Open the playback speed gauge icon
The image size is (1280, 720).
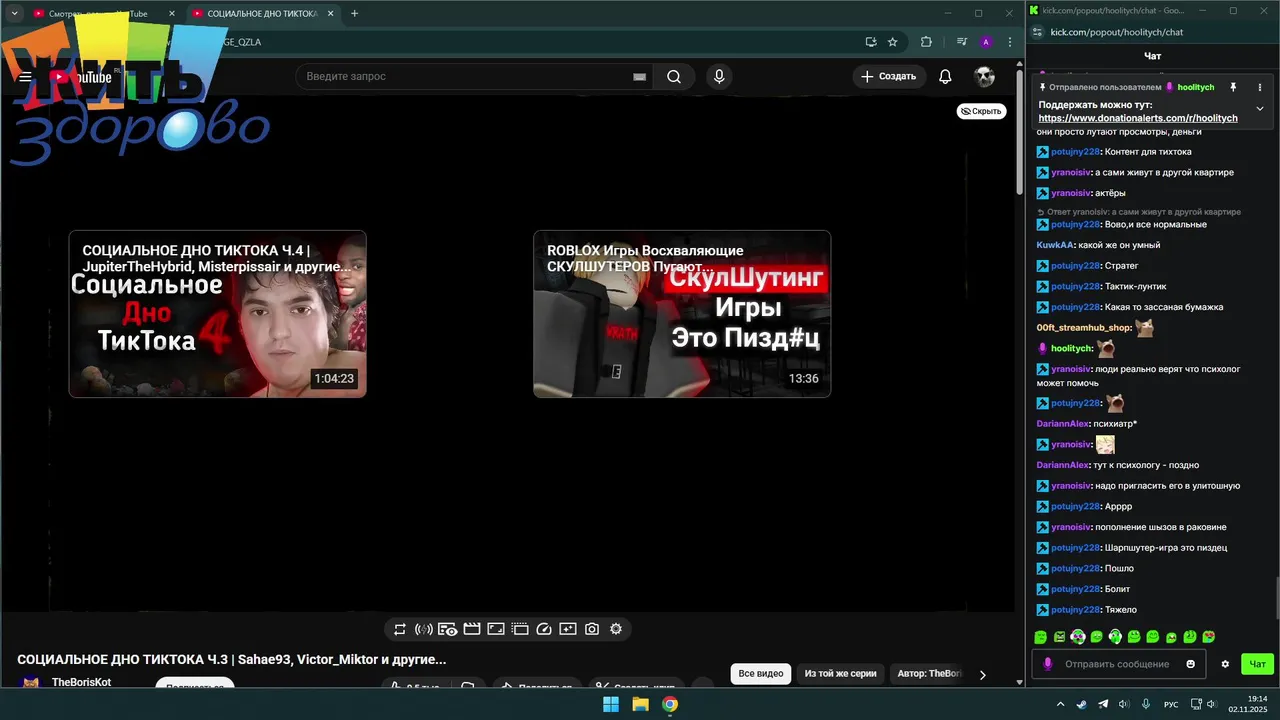pyautogui.click(x=544, y=629)
